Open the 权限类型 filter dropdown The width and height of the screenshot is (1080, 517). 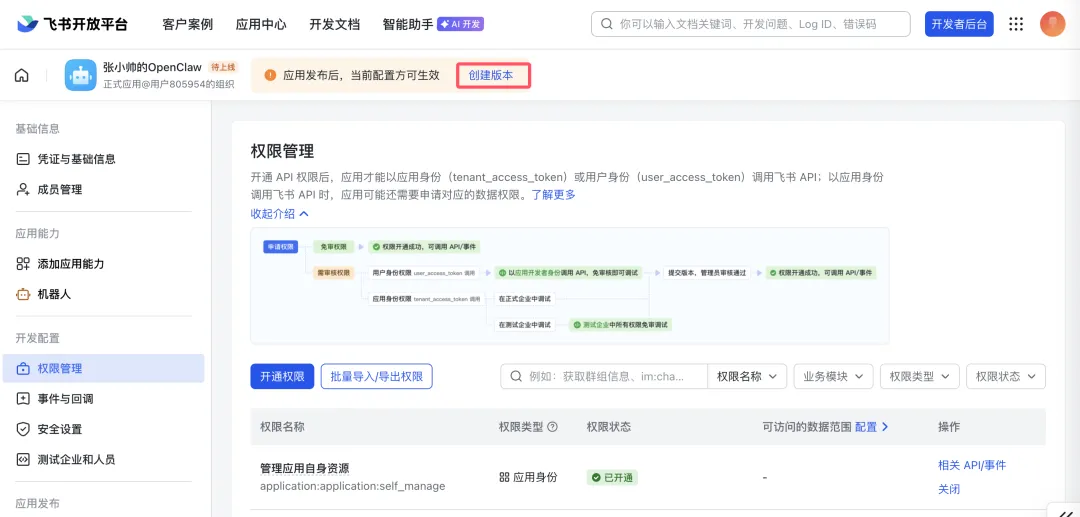pyautogui.click(x=920, y=377)
